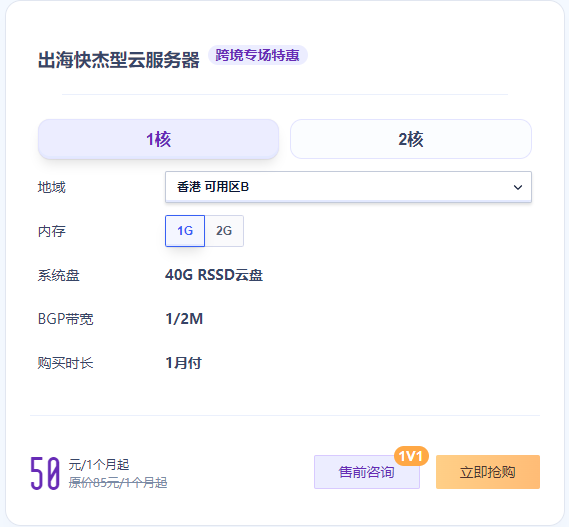Choose 2G memory option
The image size is (569, 527).
coord(224,231)
